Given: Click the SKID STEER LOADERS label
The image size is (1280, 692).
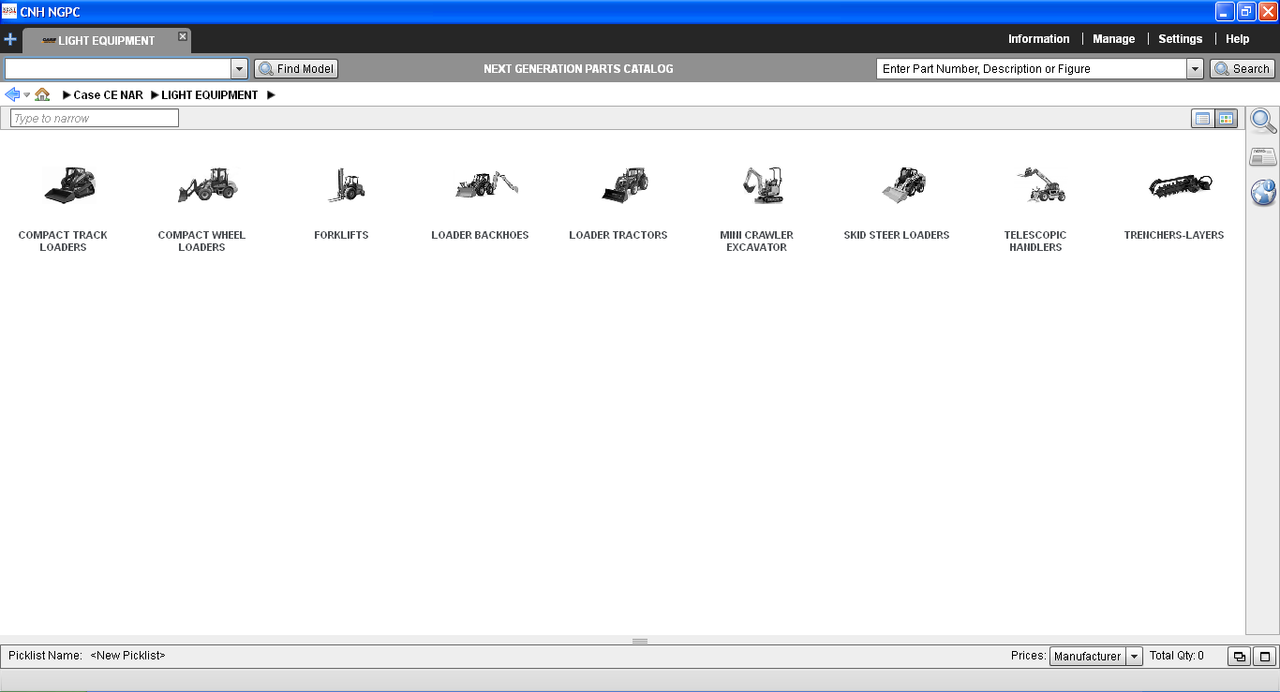Looking at the screenshot, I should pos(897,235).
